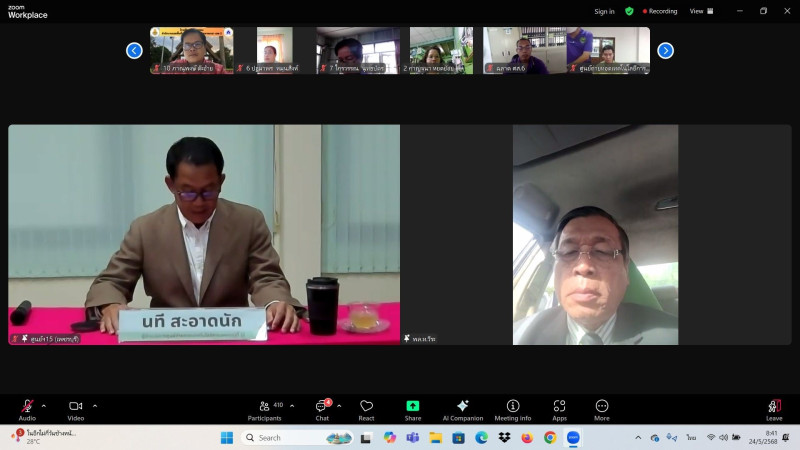
Task: Open Task View on taskbar
Action: tap(366, 438)
